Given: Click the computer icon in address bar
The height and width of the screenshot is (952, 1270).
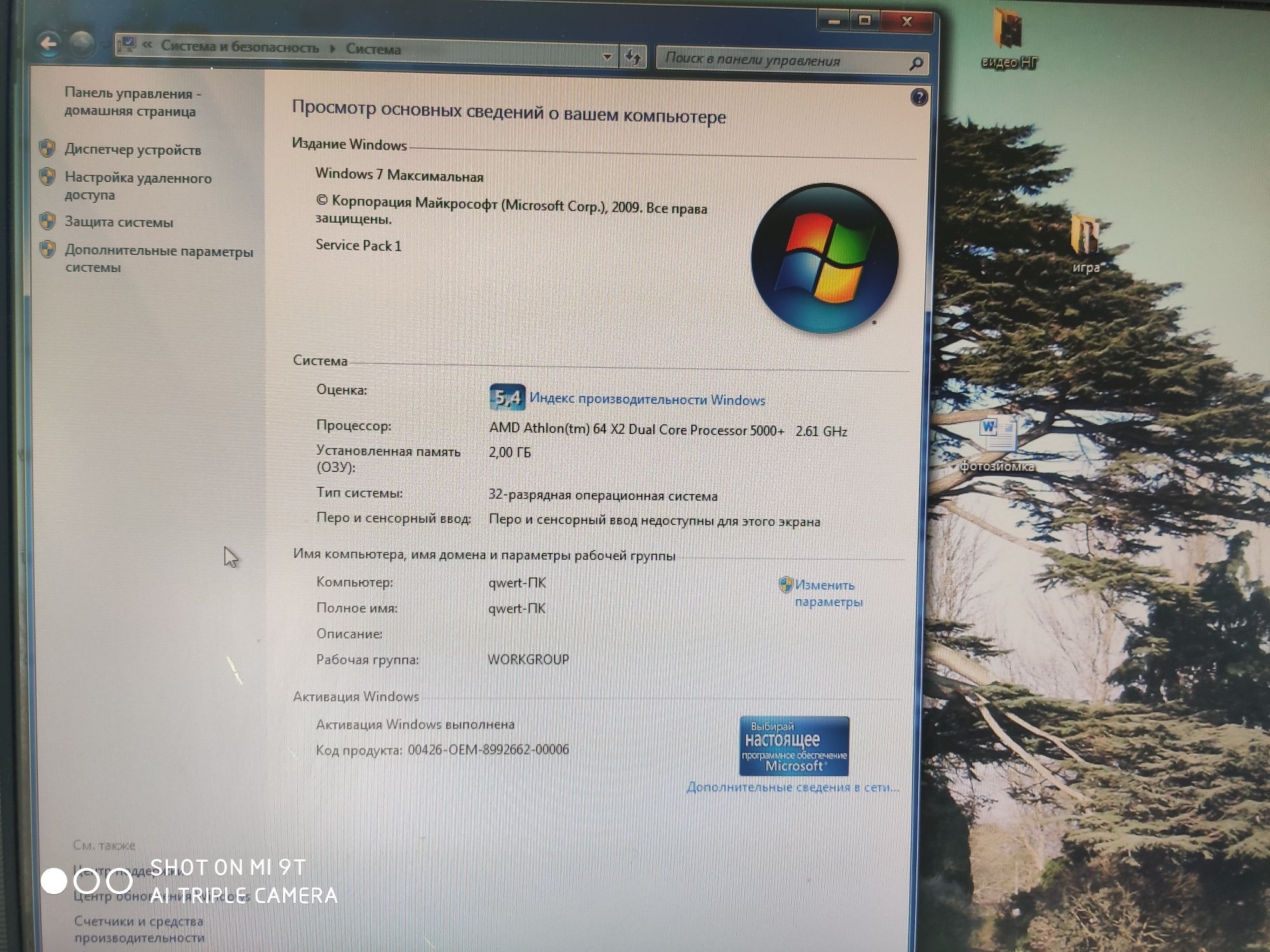Looking at the screenshot, I should point(128,44).
